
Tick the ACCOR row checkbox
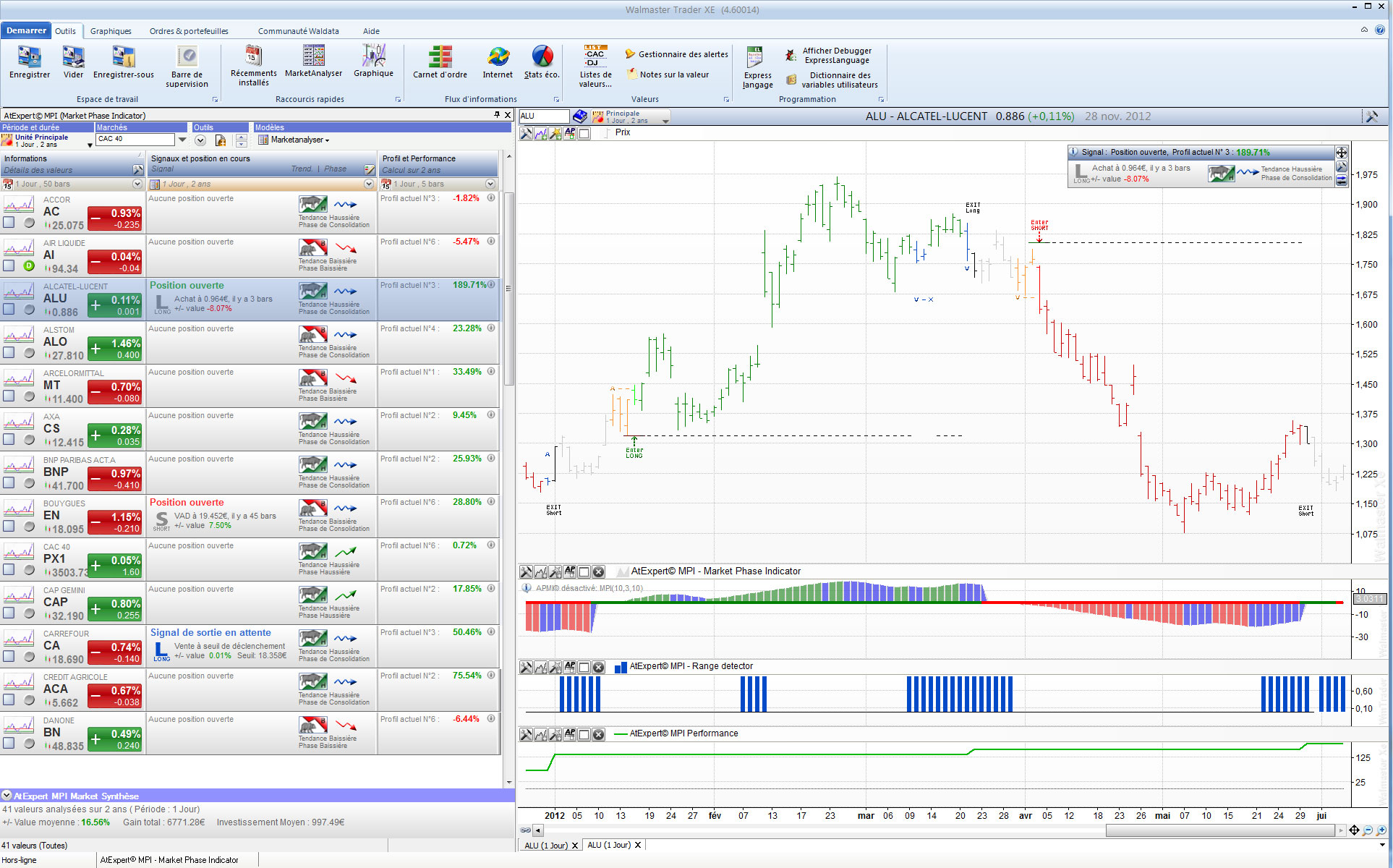[9, 222]
